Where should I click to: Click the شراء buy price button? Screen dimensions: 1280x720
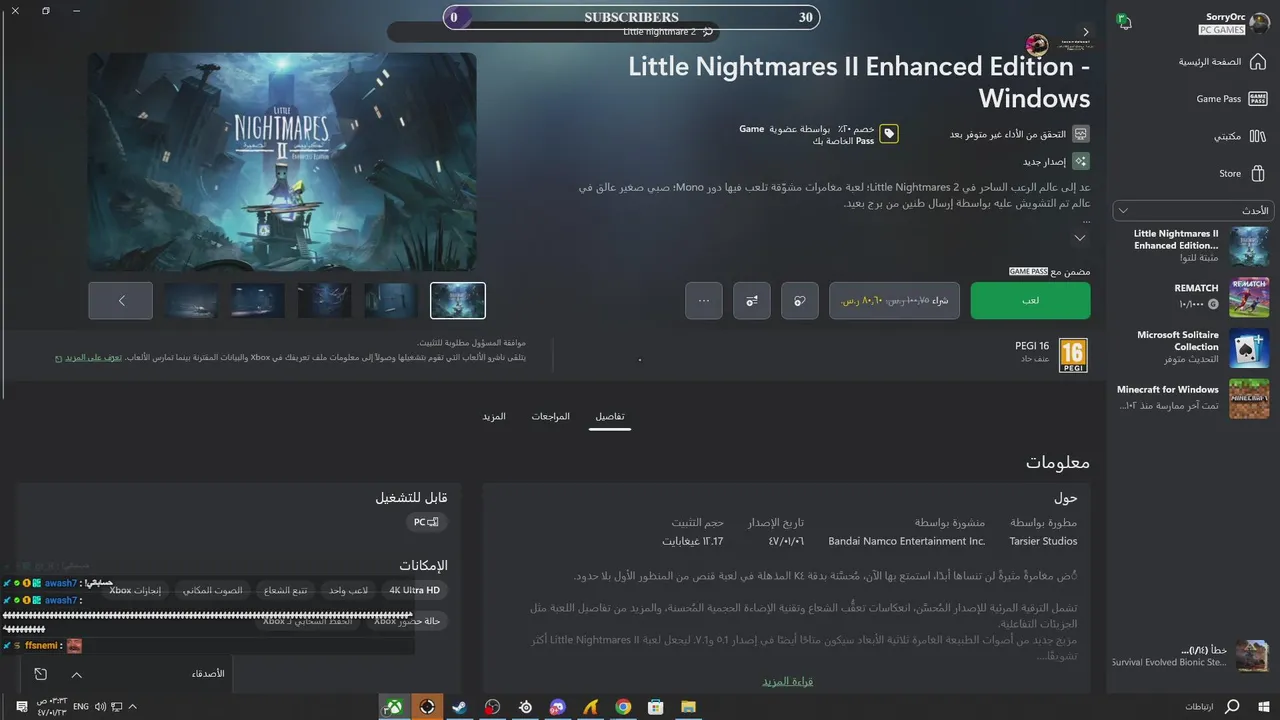pos(895,300)
